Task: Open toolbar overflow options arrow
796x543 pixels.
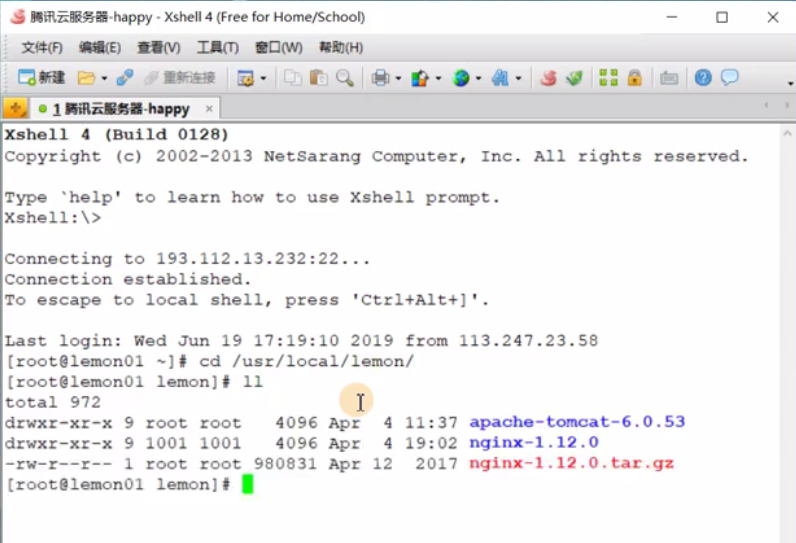Action: pos(790,83)
